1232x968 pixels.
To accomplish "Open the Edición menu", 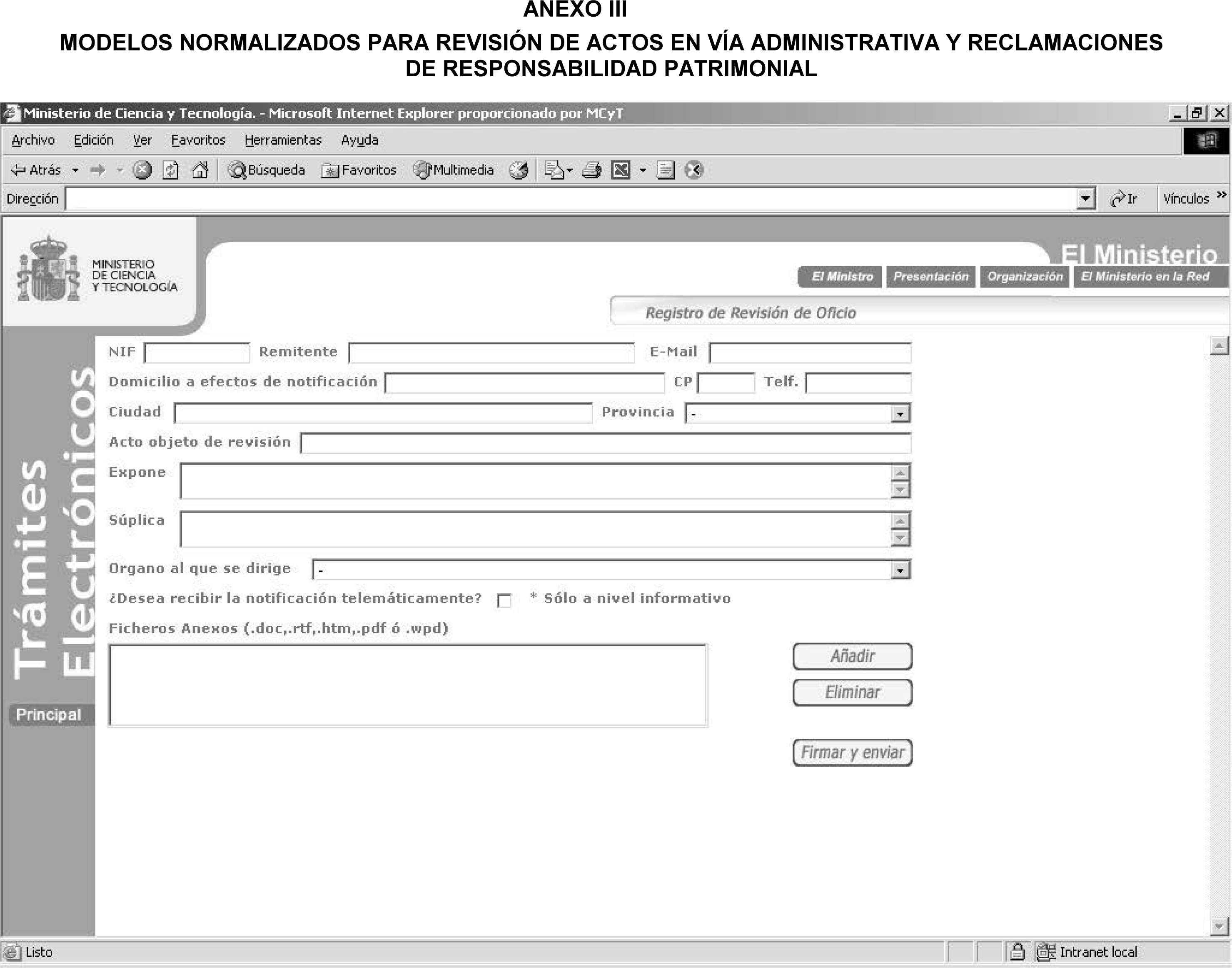I will tap(93, 140).
